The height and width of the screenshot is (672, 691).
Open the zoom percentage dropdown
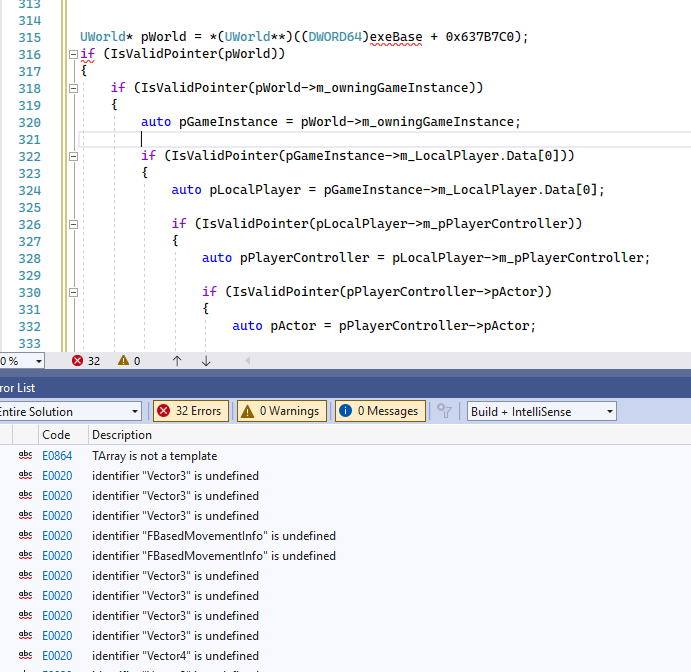(39, 361)
